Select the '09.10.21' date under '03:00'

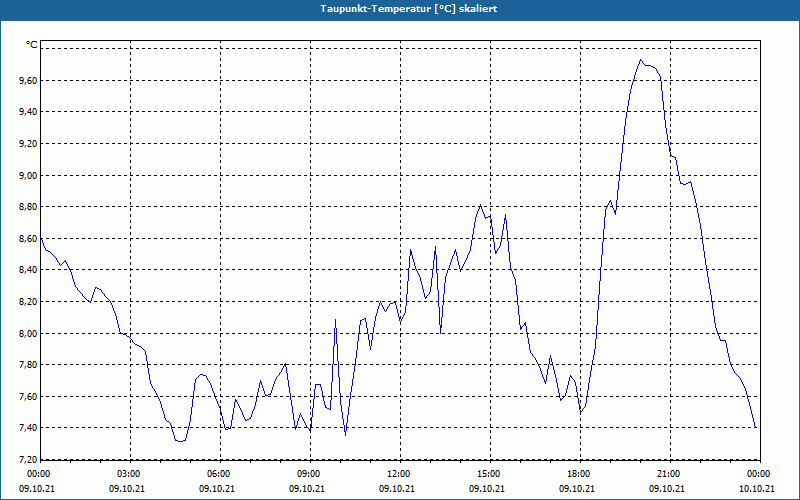coord(127,488)
